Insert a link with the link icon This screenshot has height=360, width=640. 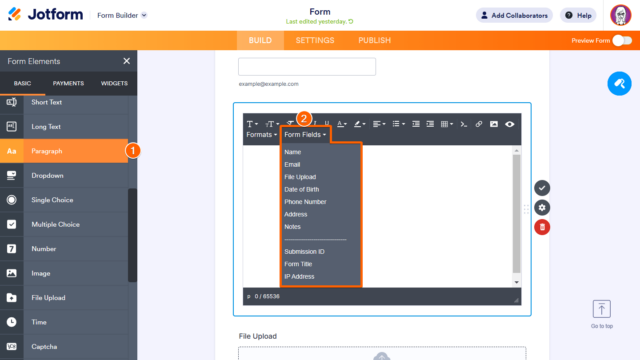pyautogui.click(x=478, y=124)
